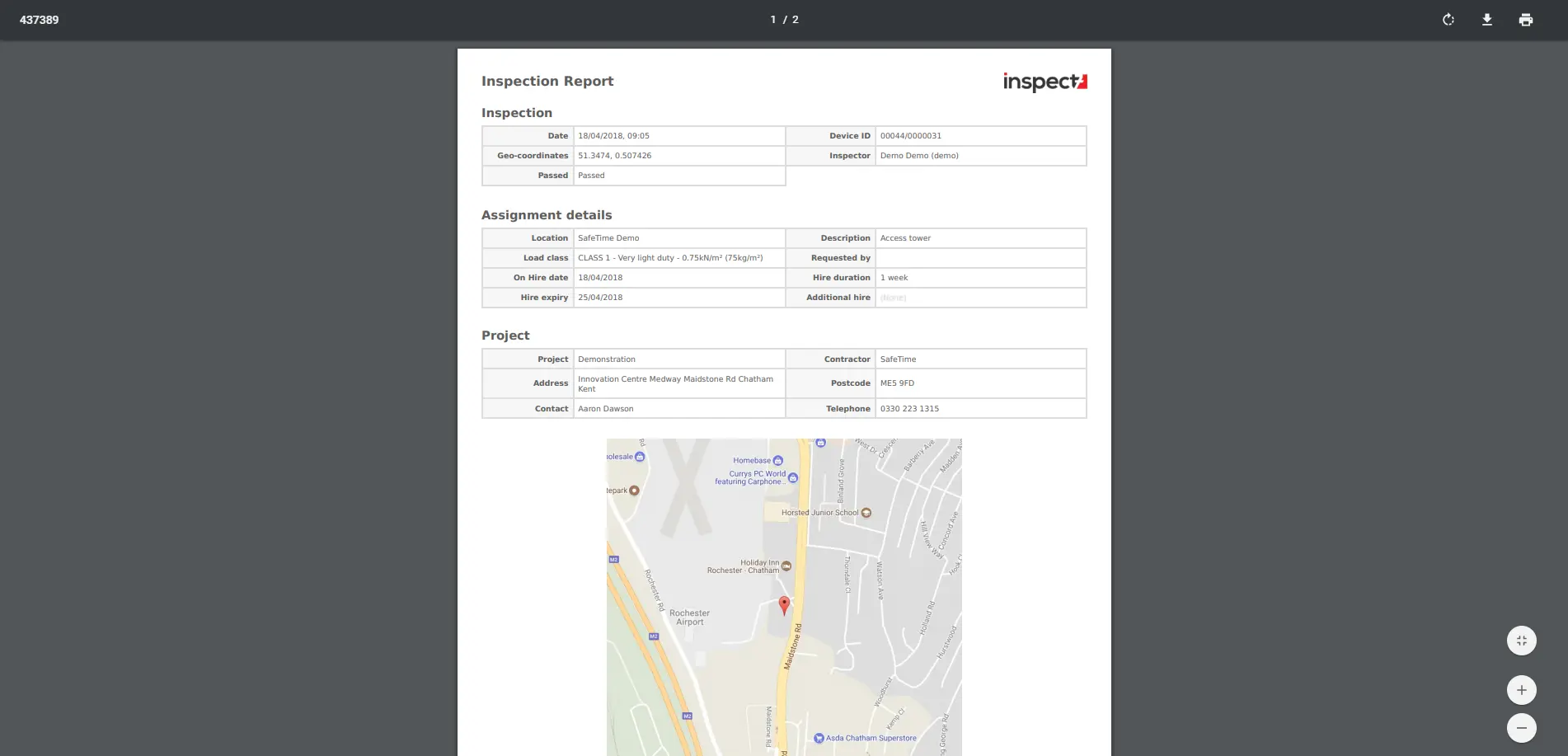Click the inspect logo in the report header
1568x756 pixels.
click(1045, 82)
